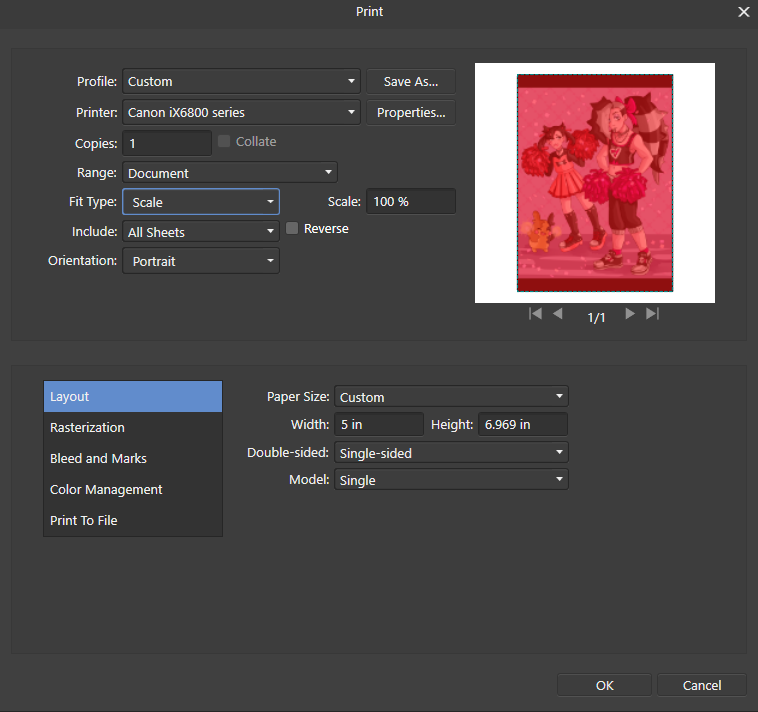Click the Height input field
This screenshot has width=758, height=712.
point(523,424)
